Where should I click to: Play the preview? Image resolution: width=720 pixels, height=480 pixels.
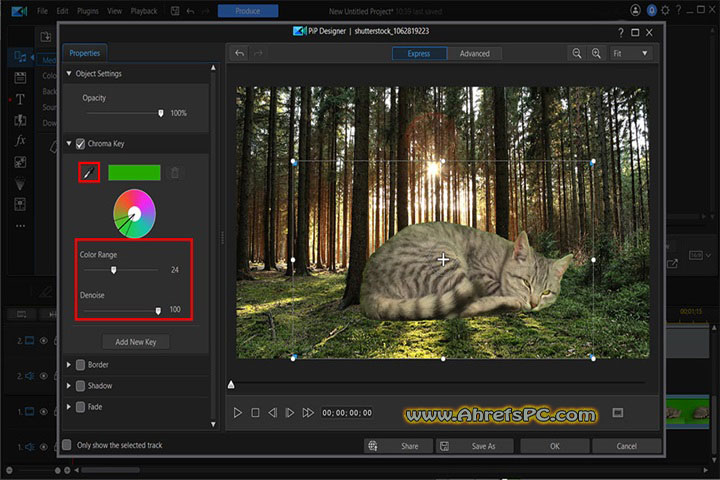pos(237,412)
